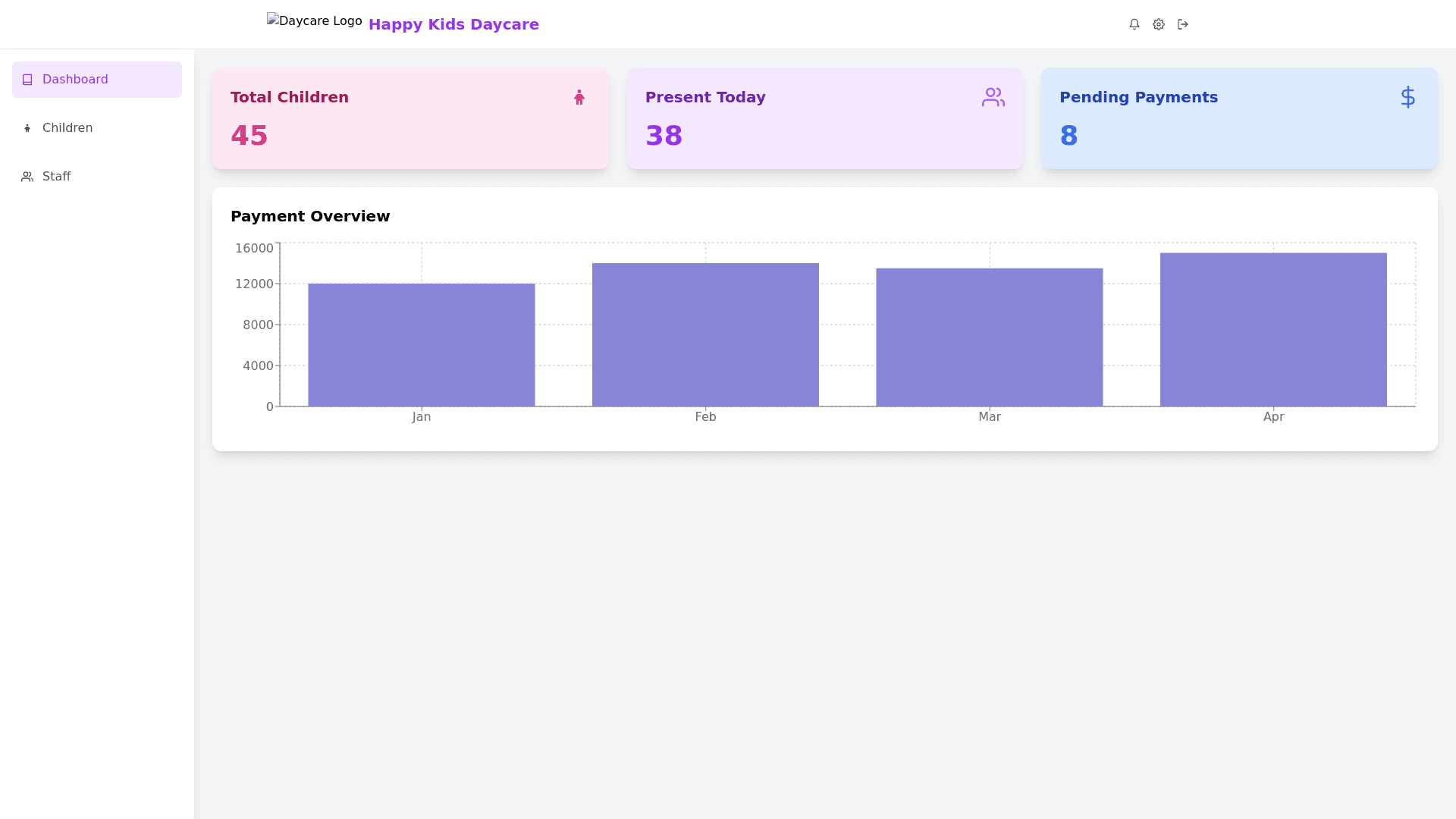Screen dimensions: 1456x819
Task: Click the child figure icon on Total Children card
Action: (579, 97)
